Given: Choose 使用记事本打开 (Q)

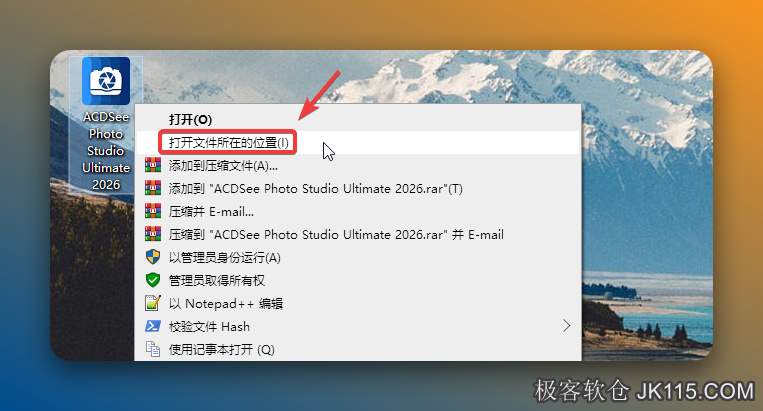Looking at the screenshot, I should (358, 349).
